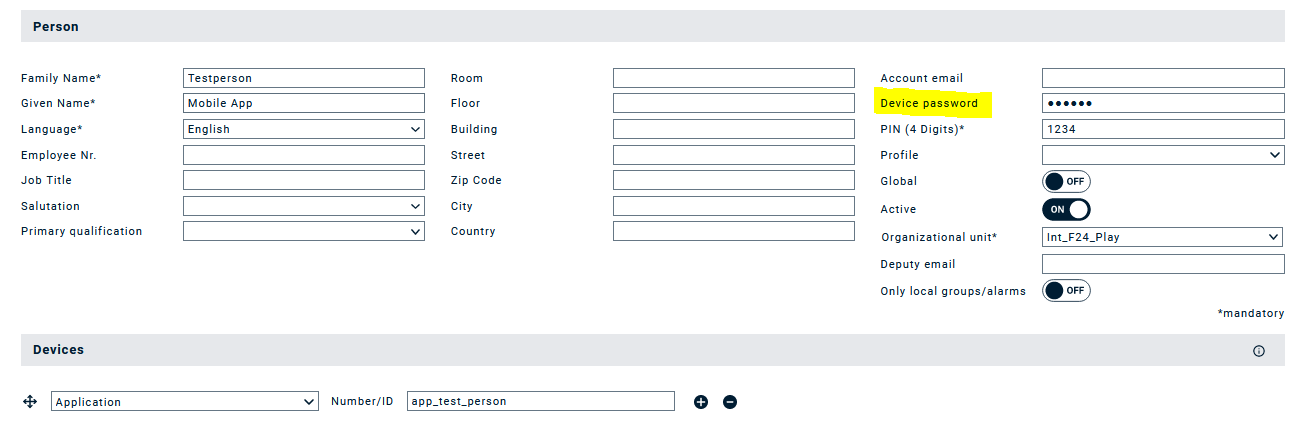The height and width of the screenshot is (428, 1294).
Task: Click the Country input field
Action: click(734, 231)
